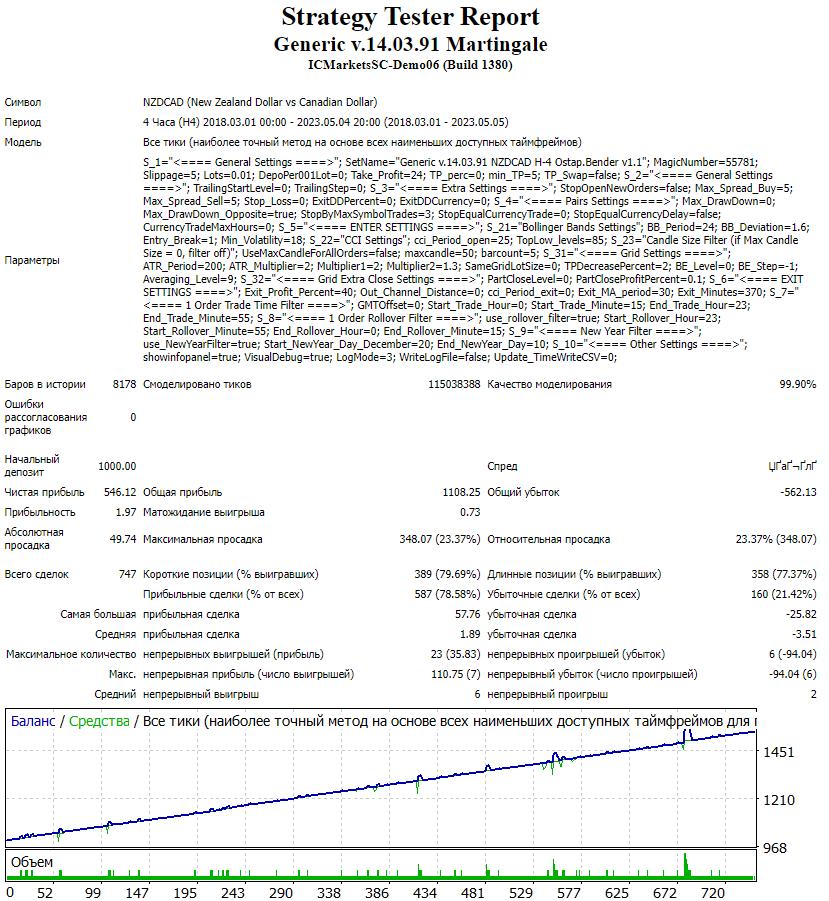Image resolution: width=829 pixels, height=901 pixels.
Task: Click the 'Чистая прибыль' label
Action: pyautogui.click(x=44, y=492)
